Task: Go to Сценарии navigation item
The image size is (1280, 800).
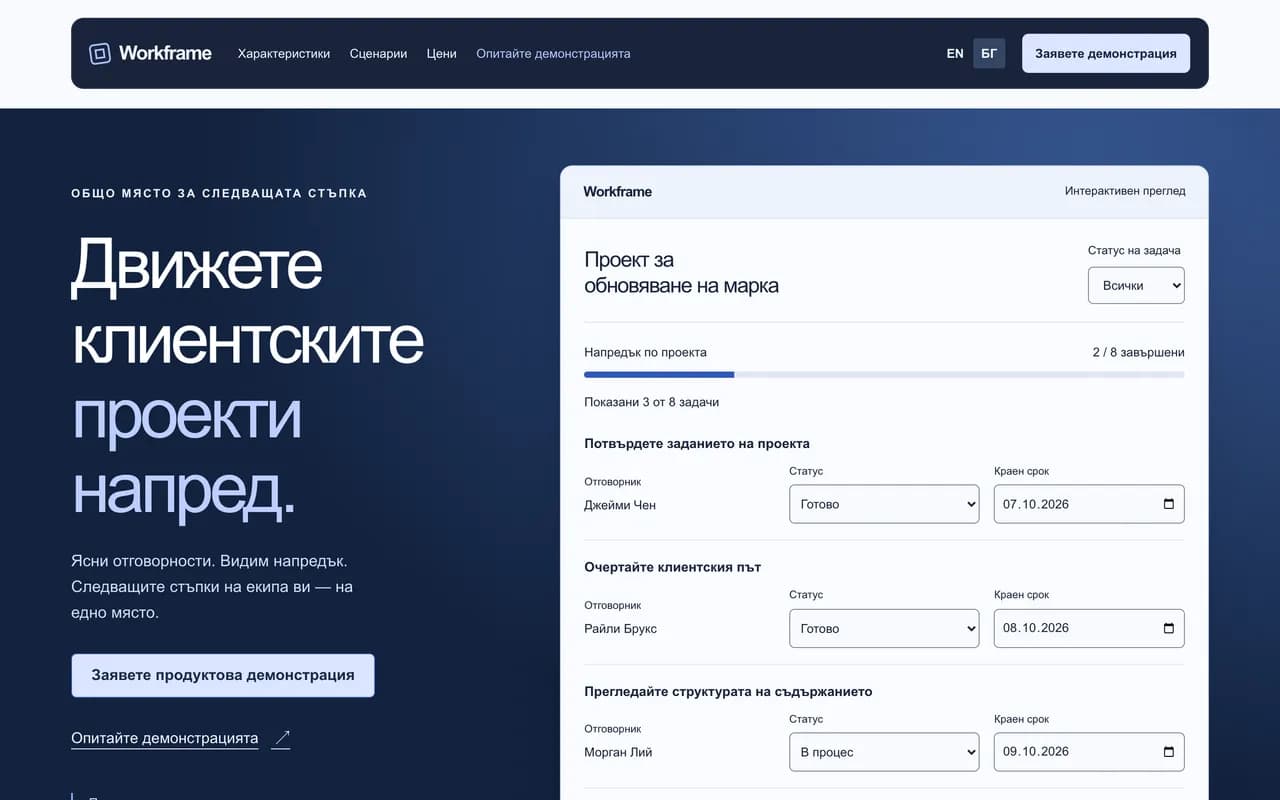Action: [x=378, y=53]
